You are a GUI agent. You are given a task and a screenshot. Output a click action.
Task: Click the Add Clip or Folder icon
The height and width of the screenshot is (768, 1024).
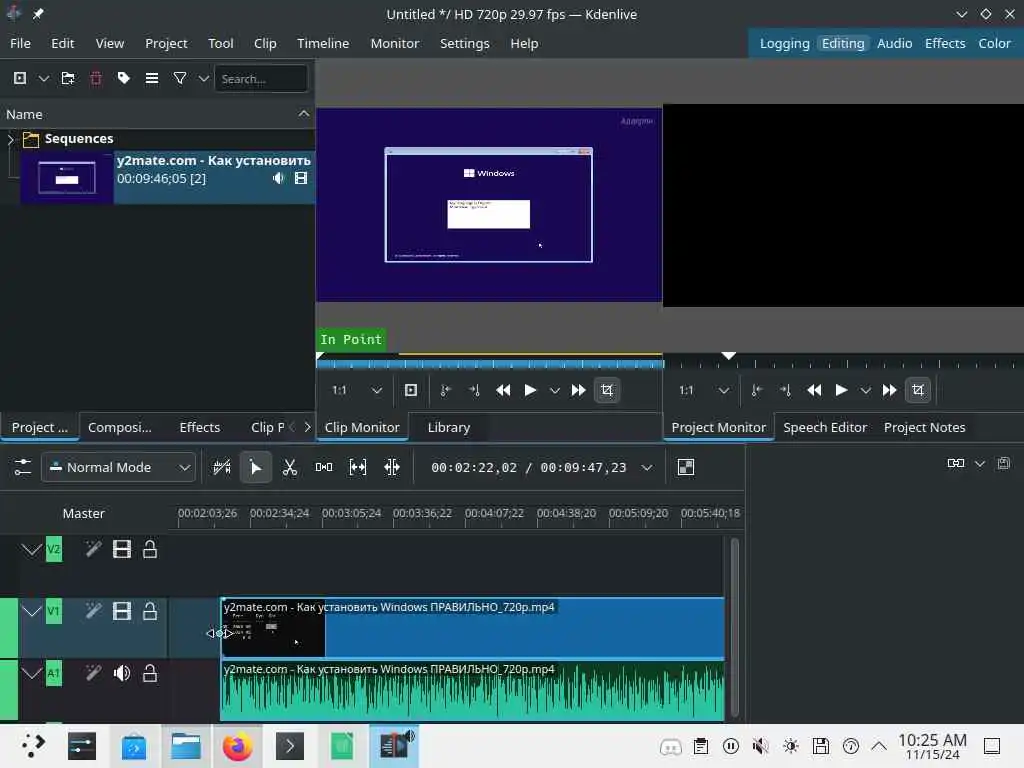[x=20, y=78]
